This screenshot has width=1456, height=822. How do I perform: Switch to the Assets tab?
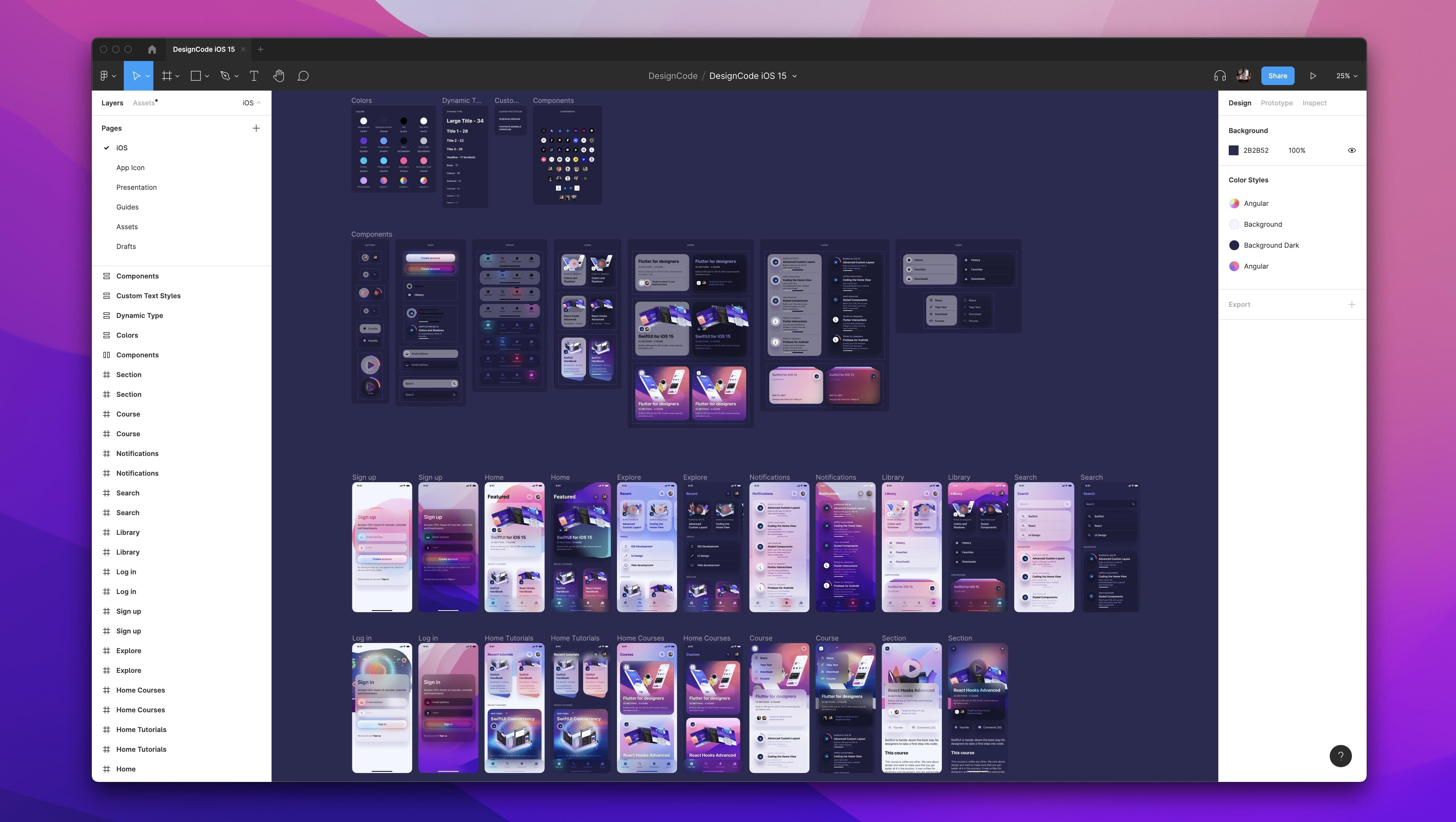pyautogui.click(x=144, y=103)
